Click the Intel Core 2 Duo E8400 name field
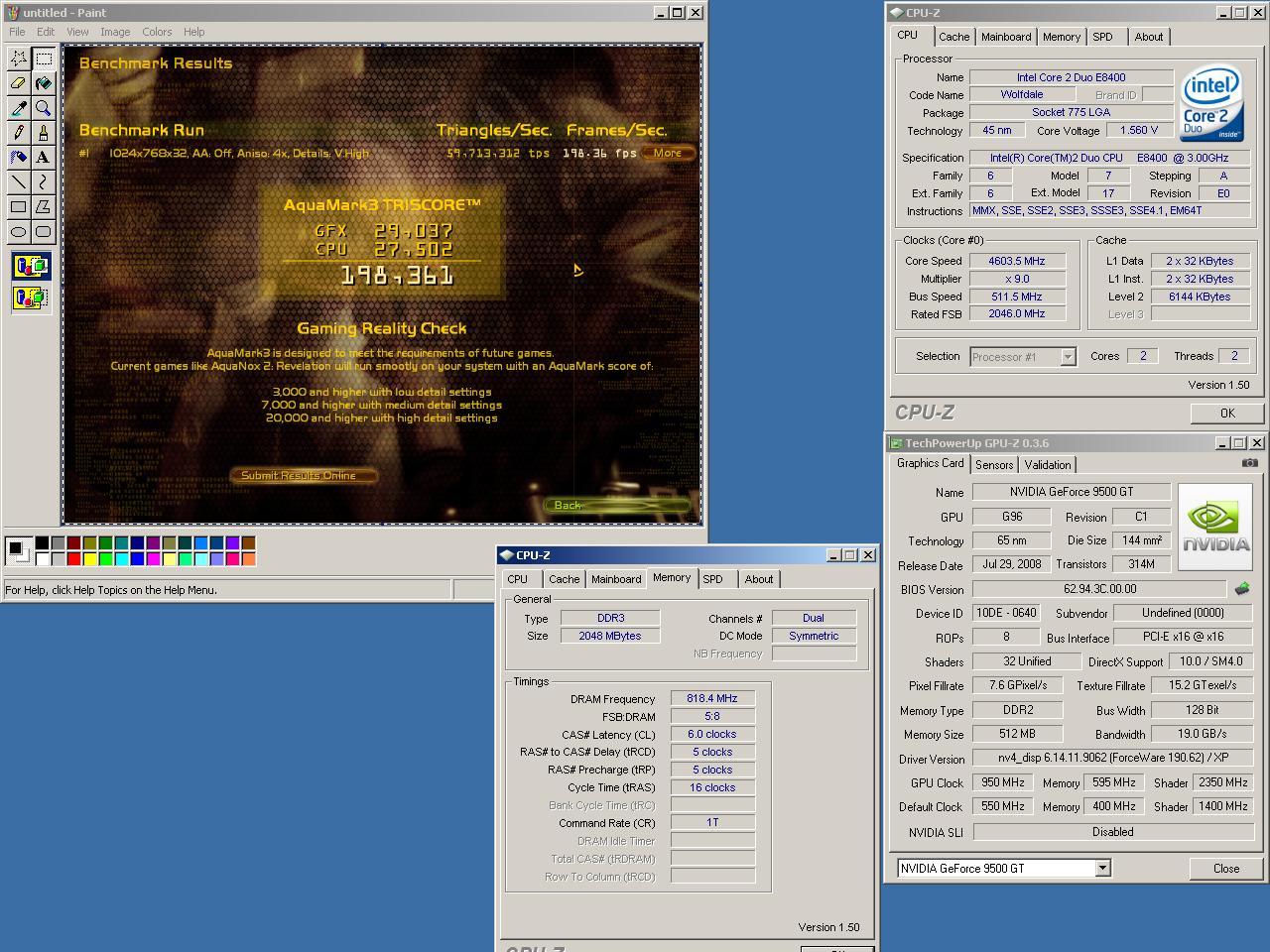Screen dimensions: 1270x952 coord(1071,77)
